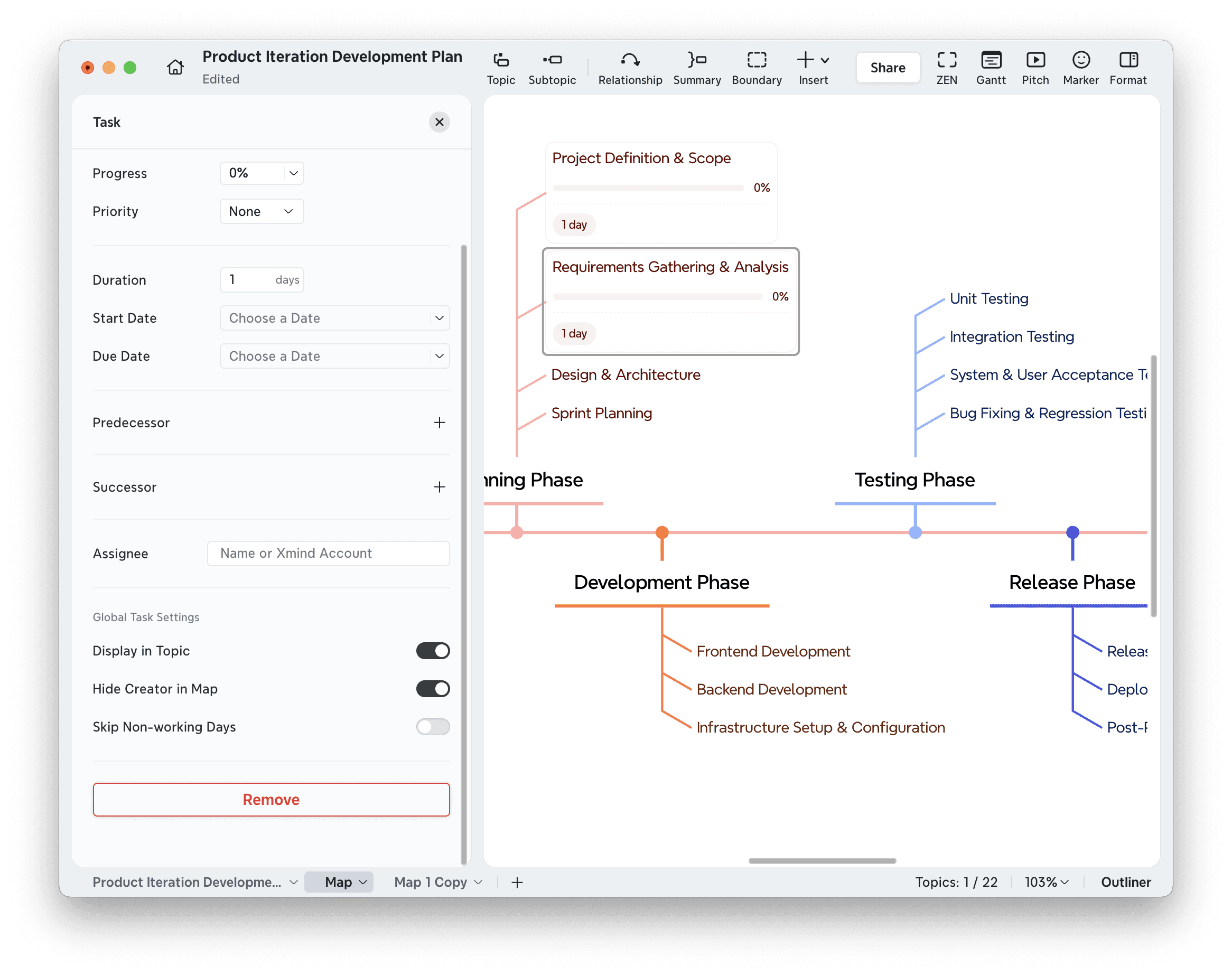Open the Format panel
The width and height of the screenshot is (1232, 975).
[x=1127, y=67]
